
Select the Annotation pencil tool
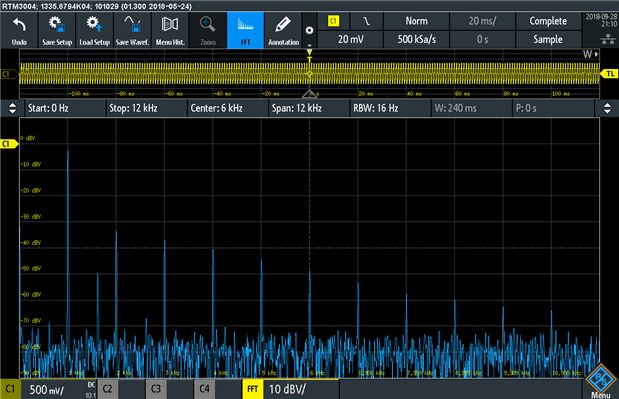tap(283, 30)
